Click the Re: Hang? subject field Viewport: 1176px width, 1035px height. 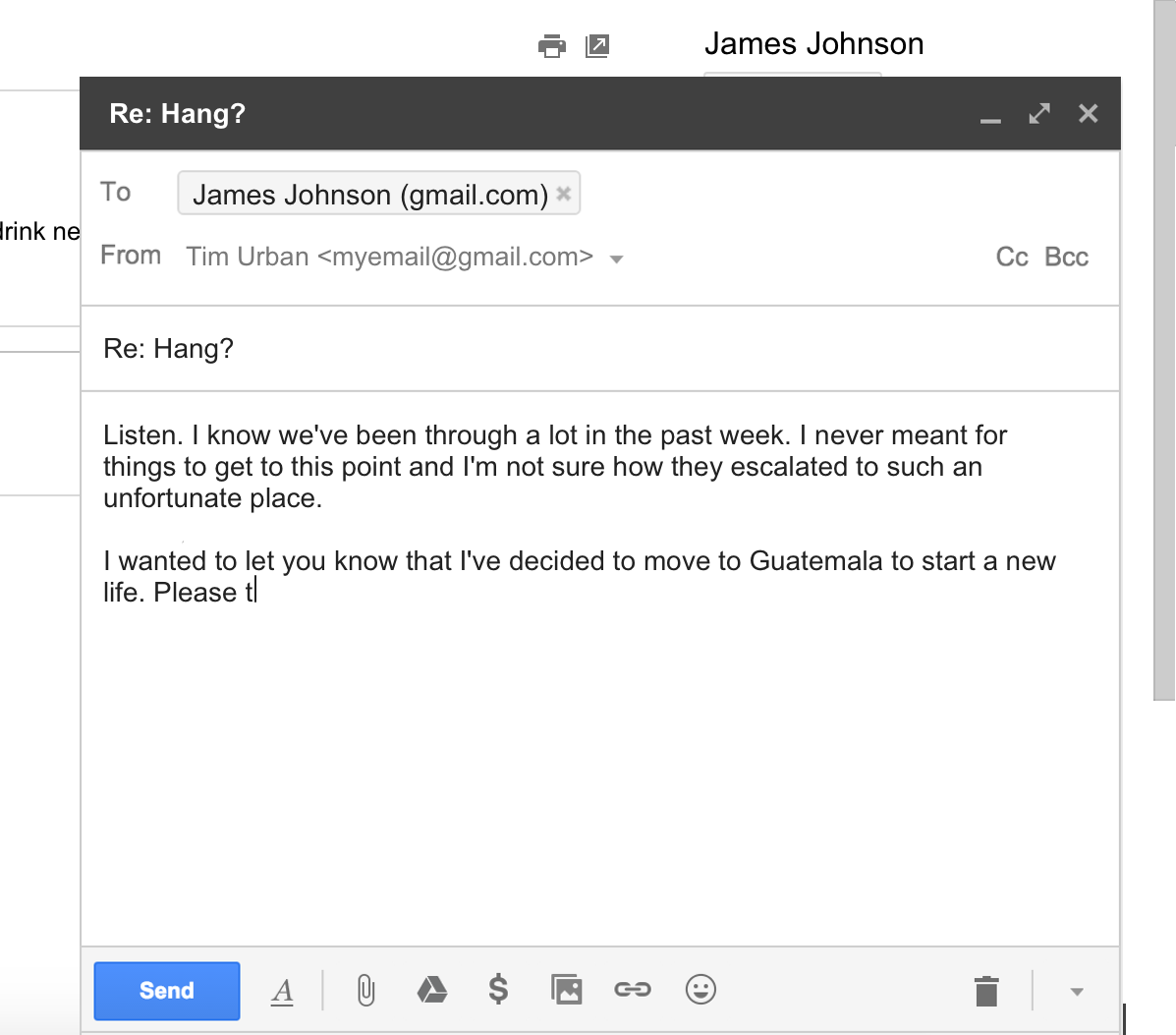600,348
